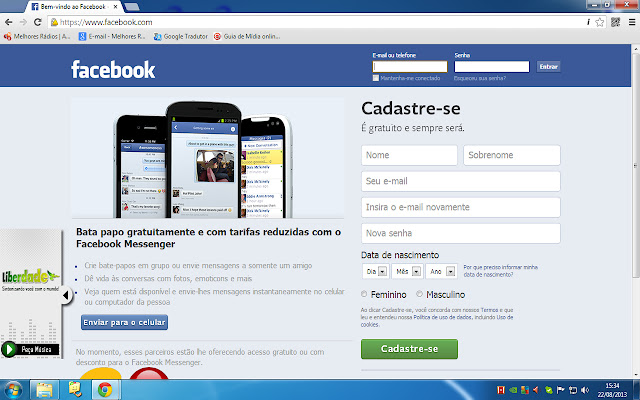
Task: Open Windows Explorer from taskbar
Action: 44,390
